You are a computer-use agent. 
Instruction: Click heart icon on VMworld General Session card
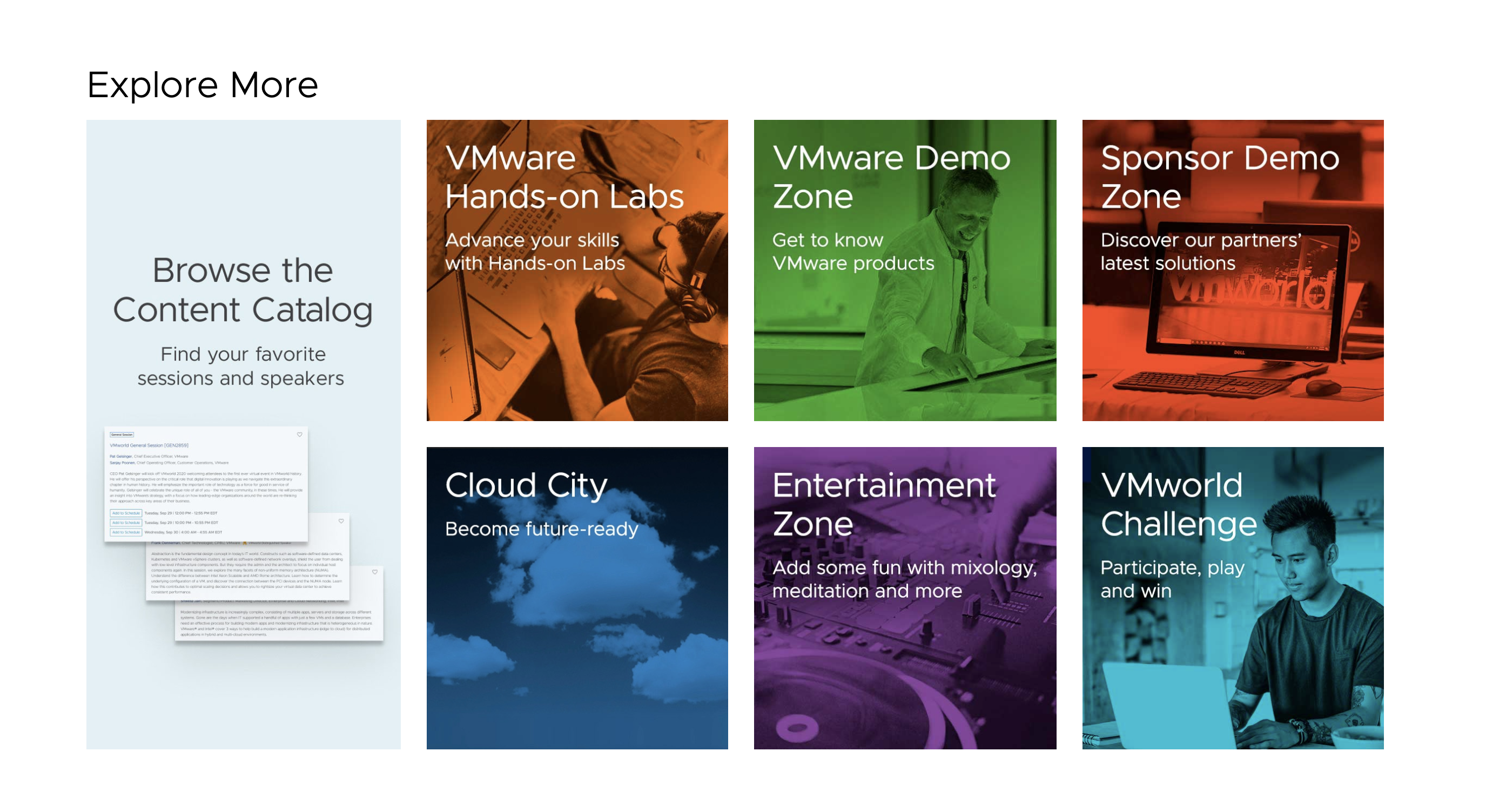pos(300,435)
